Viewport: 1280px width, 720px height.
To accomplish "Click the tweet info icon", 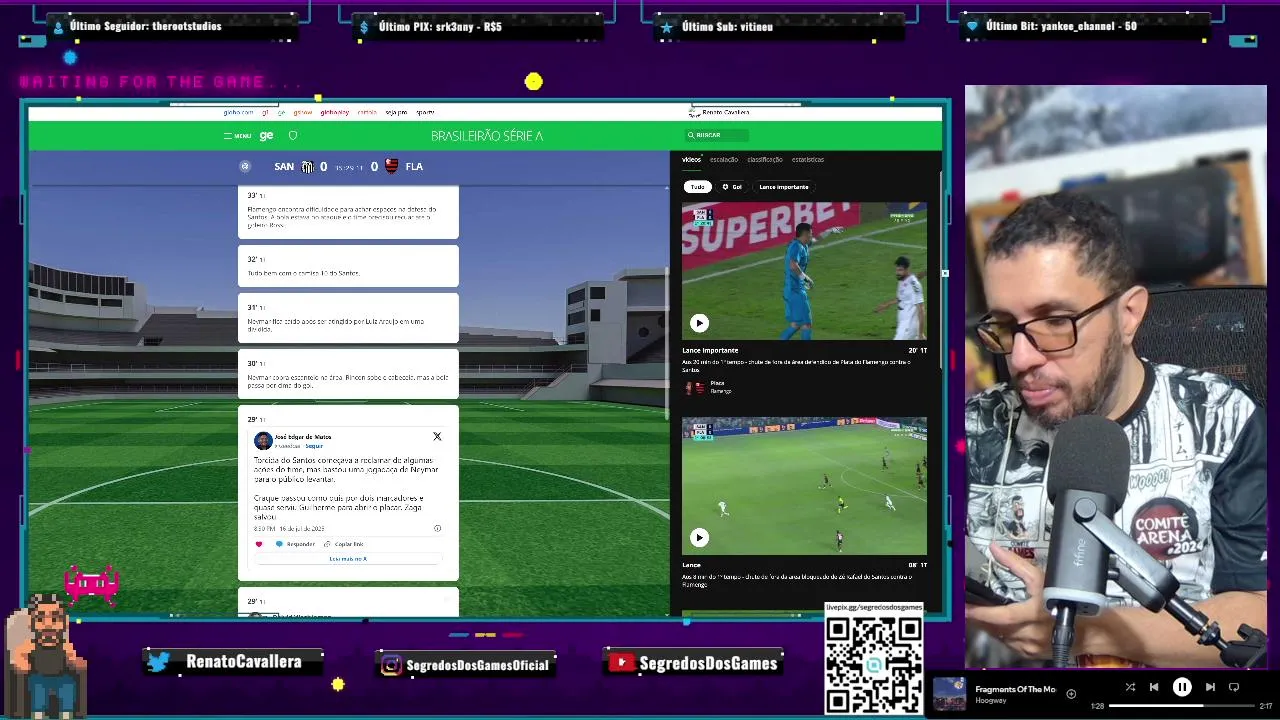I will 437,528.
